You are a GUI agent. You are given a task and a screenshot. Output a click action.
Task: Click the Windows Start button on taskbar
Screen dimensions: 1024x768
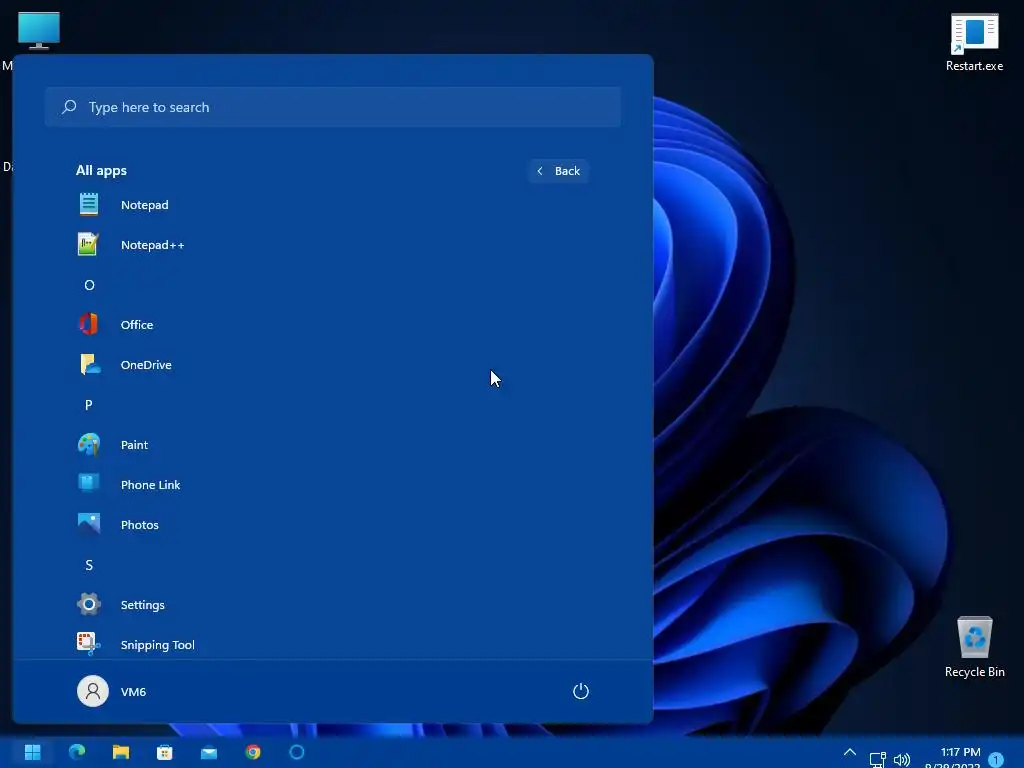[33, 752]
